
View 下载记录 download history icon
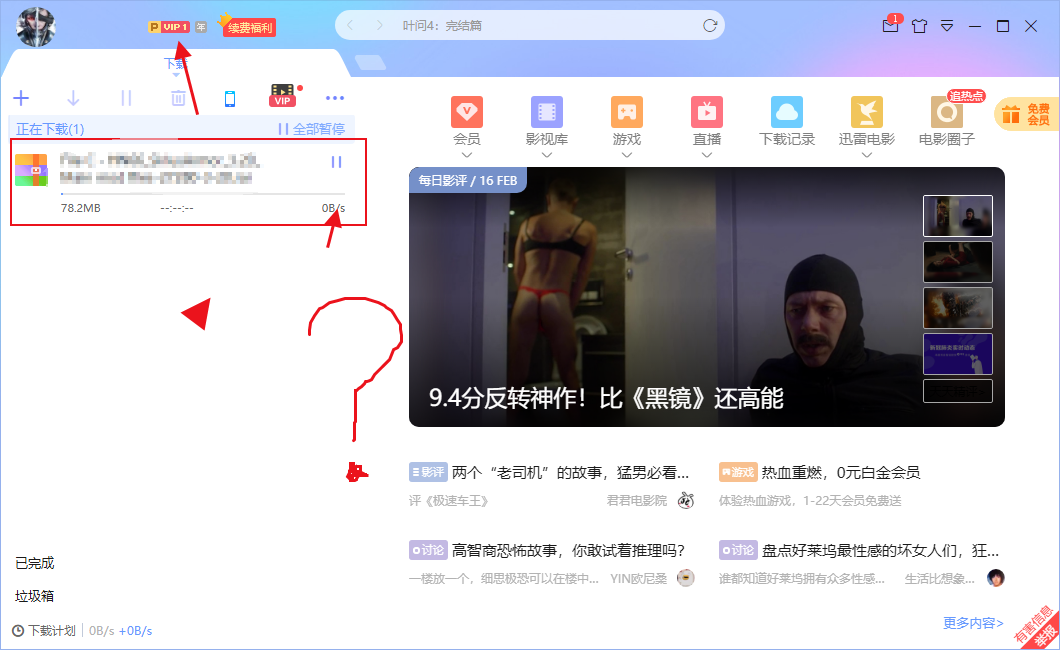click(x=786, y=113)
